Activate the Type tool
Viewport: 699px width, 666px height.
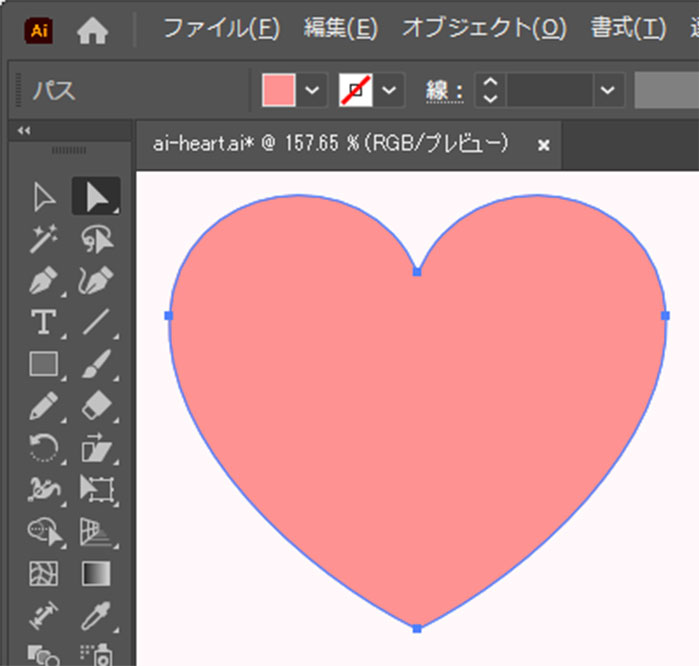44,322
